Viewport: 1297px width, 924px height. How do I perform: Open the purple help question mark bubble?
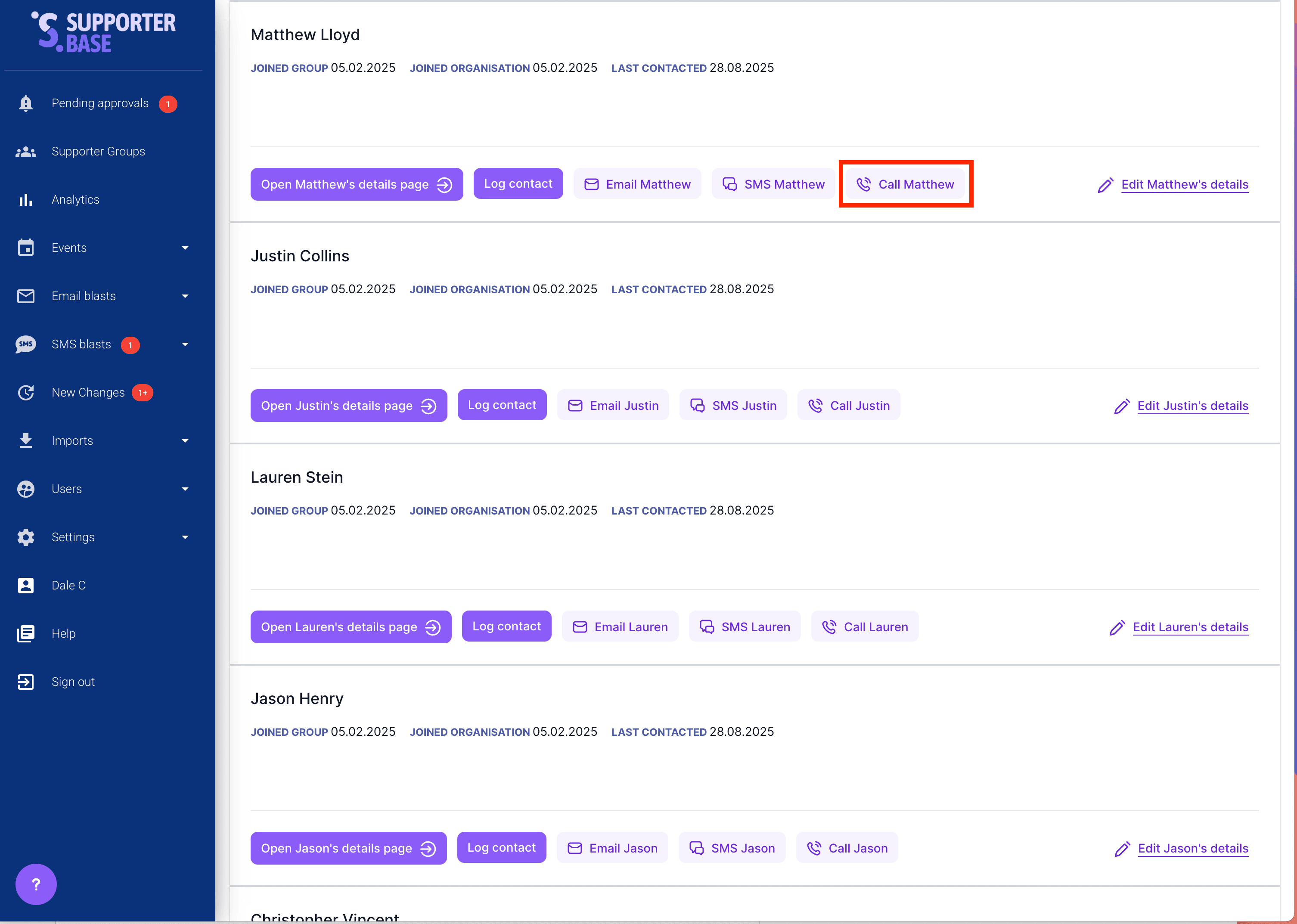(36, 884)
